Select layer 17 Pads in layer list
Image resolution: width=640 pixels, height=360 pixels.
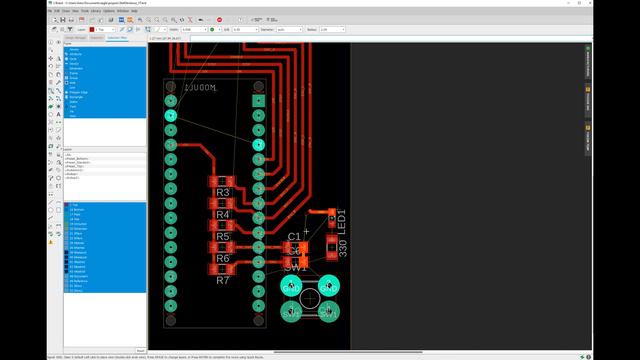pyautogui.click(x=105, y=214)
